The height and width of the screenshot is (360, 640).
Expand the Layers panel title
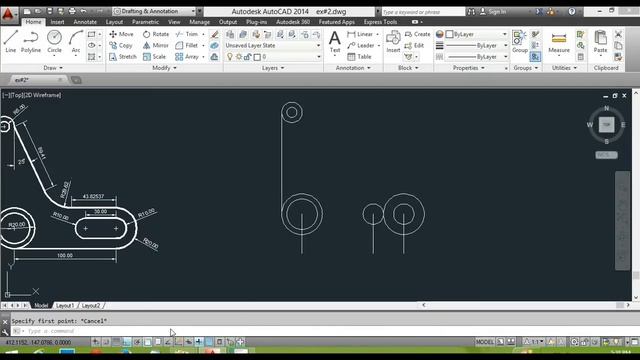(273, 68)
